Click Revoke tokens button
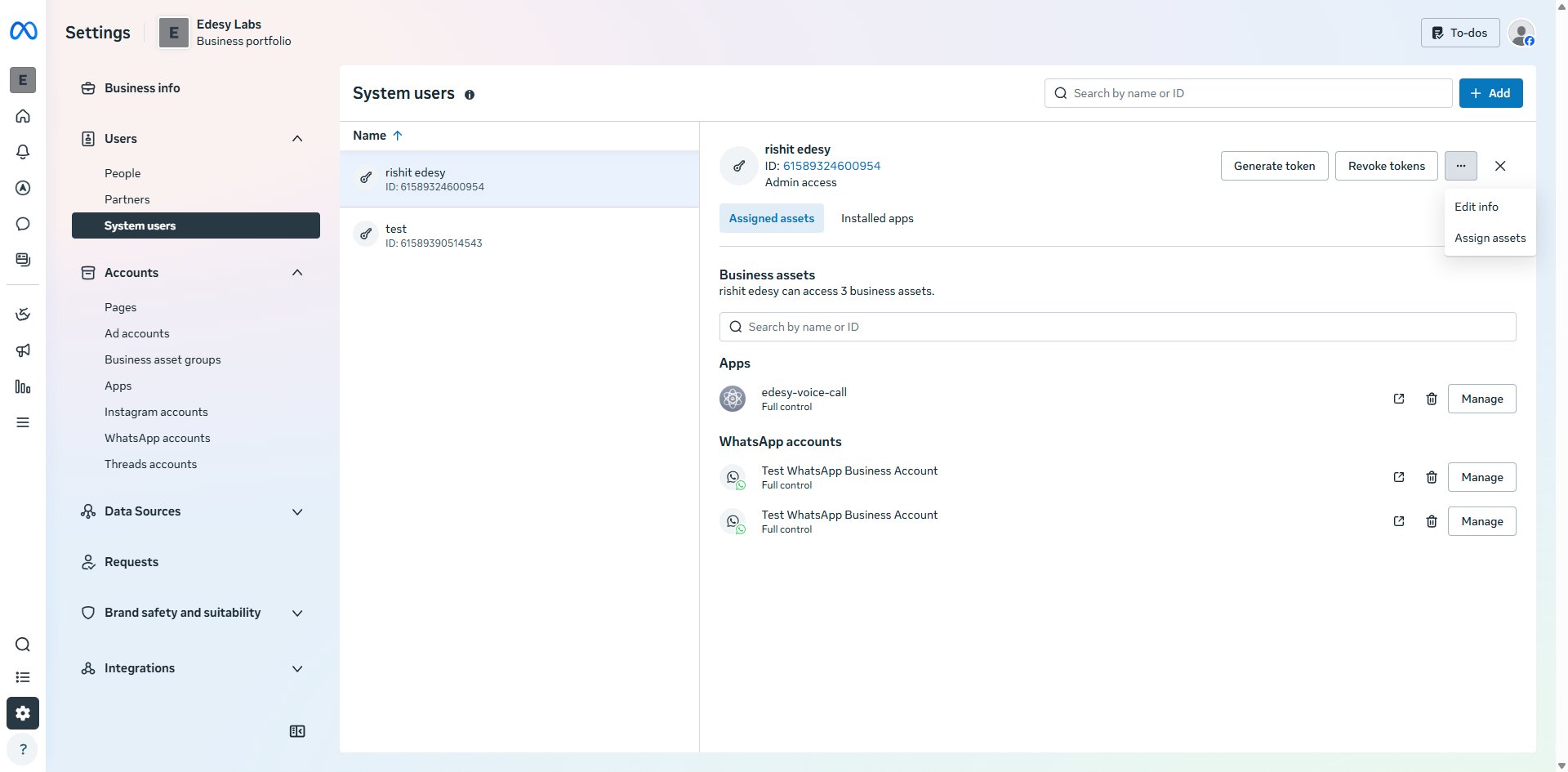Image resolution: width=1568 pixels, height=772 pixels. click(1386, 166)
